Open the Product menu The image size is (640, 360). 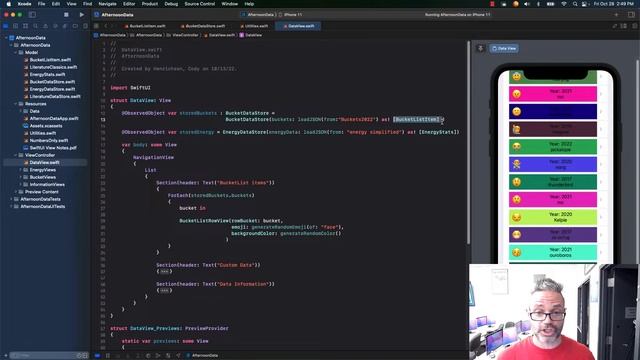tap(150, 4)
